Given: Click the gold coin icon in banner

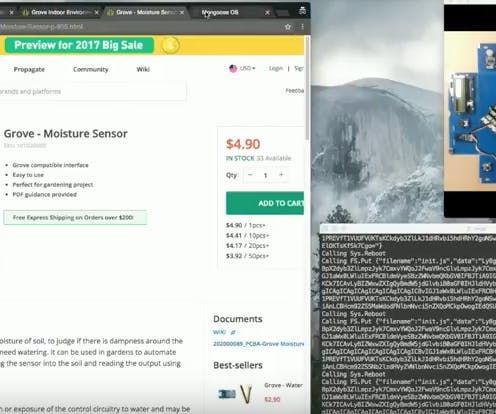Looking at the screenshot, I should (x=170, y=45).
